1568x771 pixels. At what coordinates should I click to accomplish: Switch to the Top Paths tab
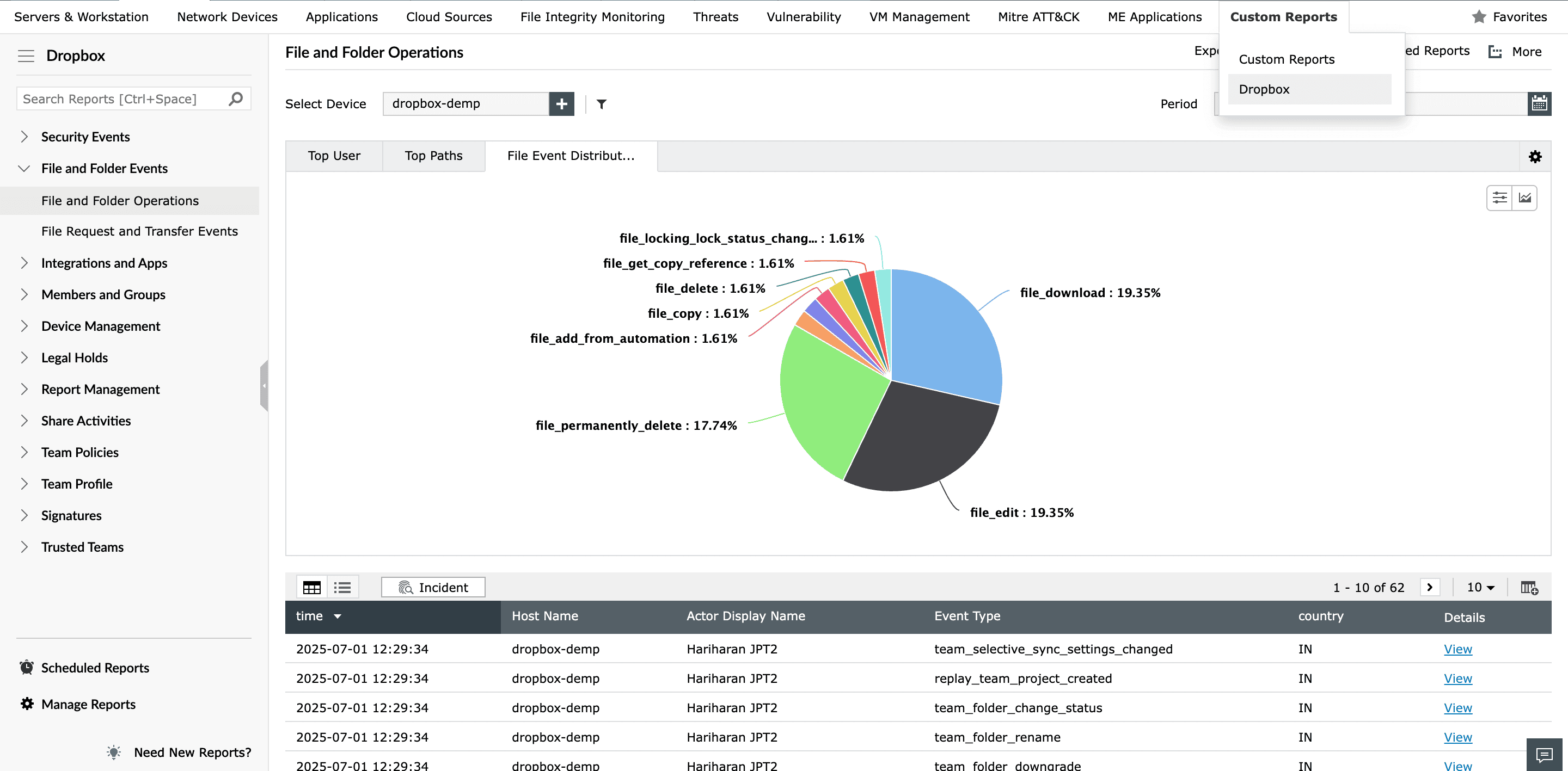433,156
